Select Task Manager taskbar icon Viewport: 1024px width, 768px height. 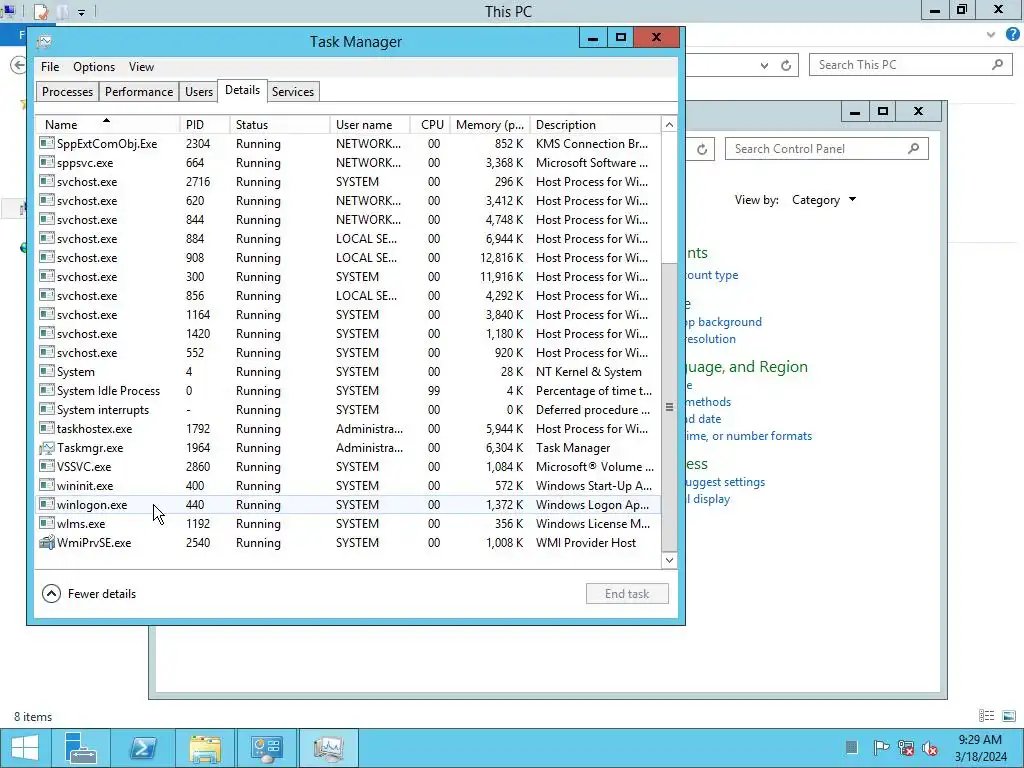(x=328, y=748)
